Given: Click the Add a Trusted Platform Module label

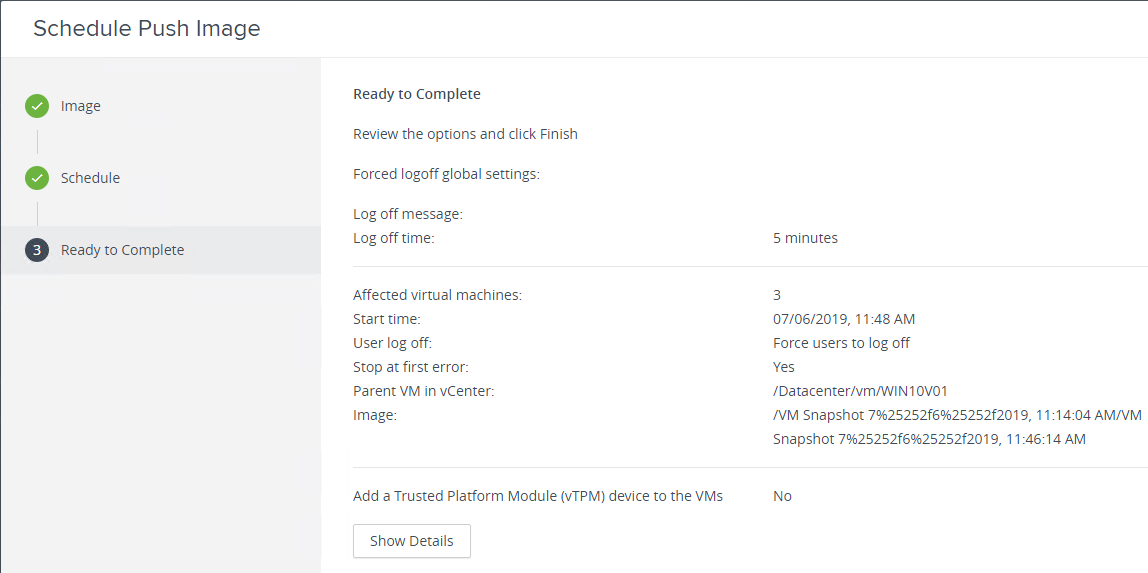Looking at the screenshot, I should point(538,496).
